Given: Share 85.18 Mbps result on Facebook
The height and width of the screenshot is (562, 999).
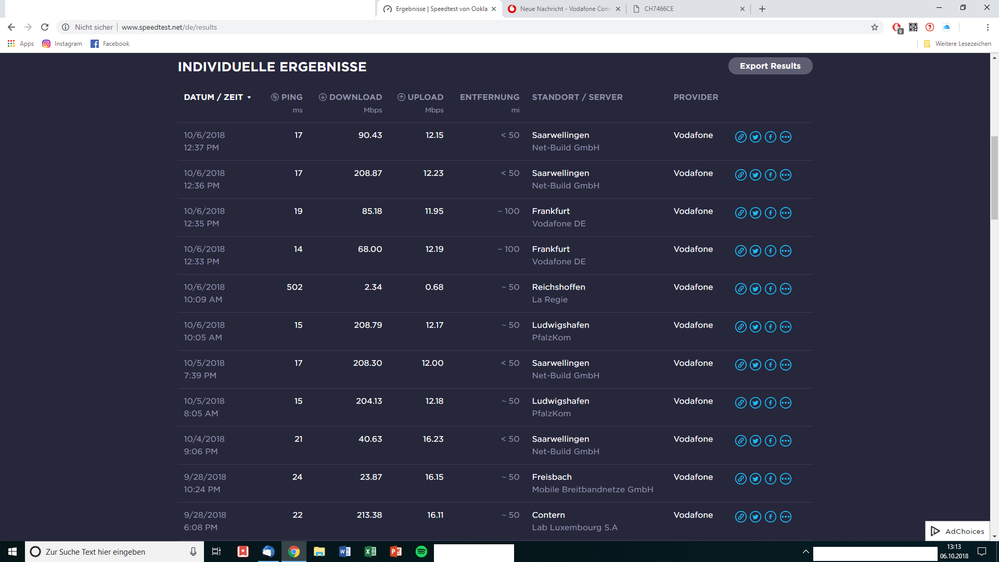Looking at the screenshot, I should click(770, 213).
